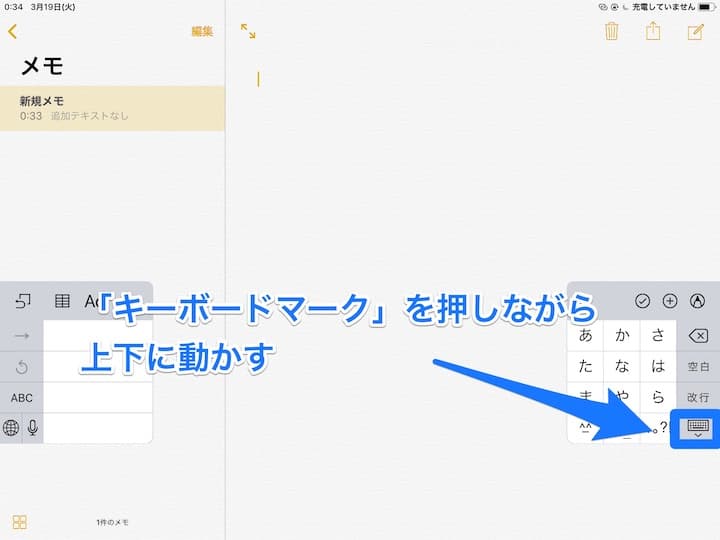Viewport: 720px width, 540px height.
Task: Tap the 空白 space key
Action: click(x=698, y=366)
